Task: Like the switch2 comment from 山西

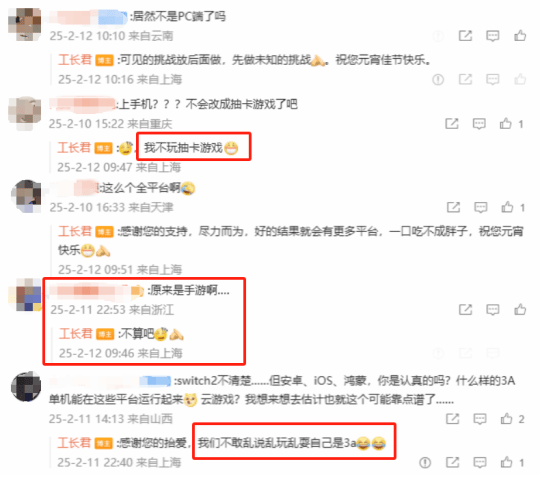Action: click(x=506, y=418)
